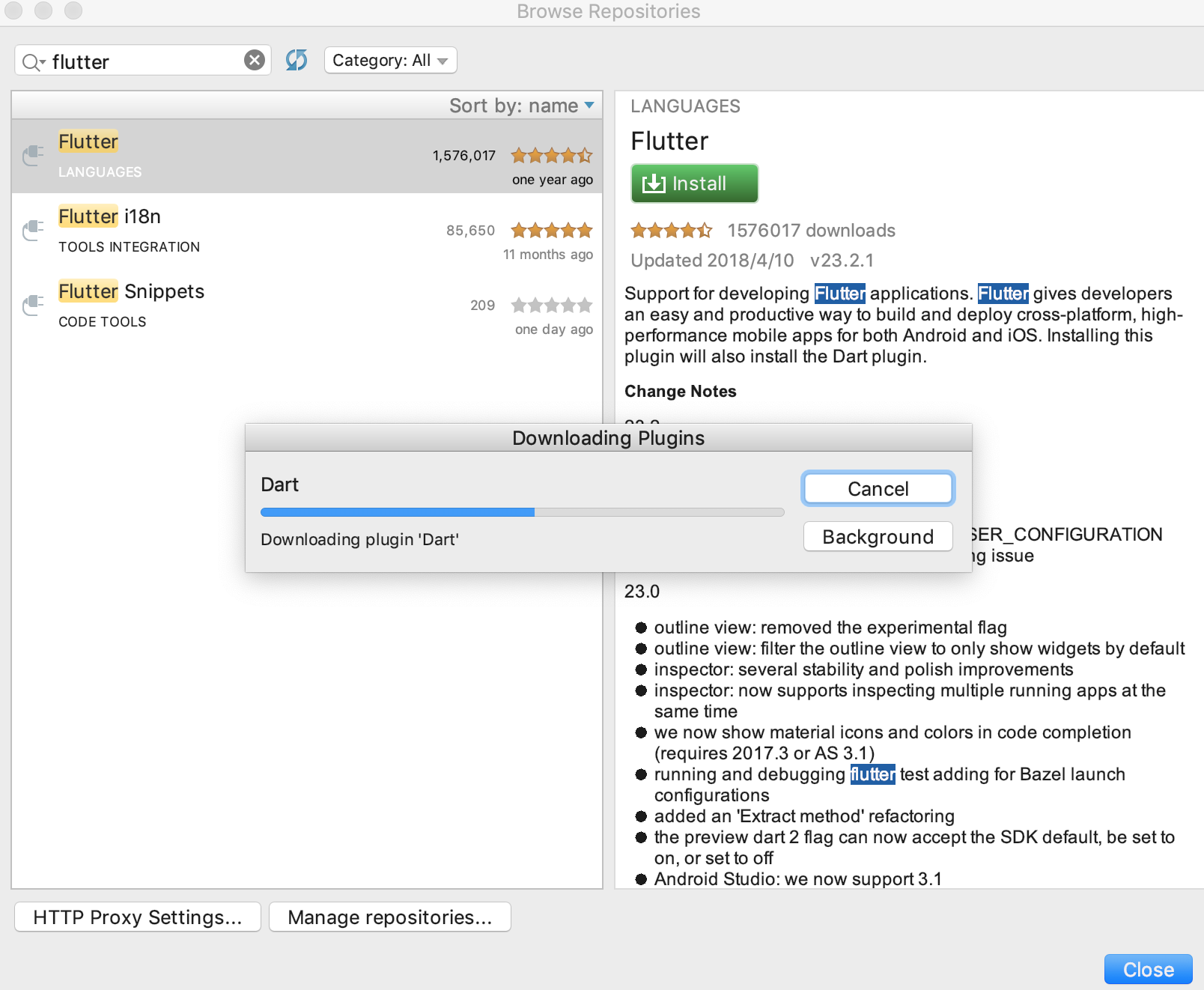
Task: Click the Flutter i18n plugin's plug icon
Action: click(x=33, y=231)
